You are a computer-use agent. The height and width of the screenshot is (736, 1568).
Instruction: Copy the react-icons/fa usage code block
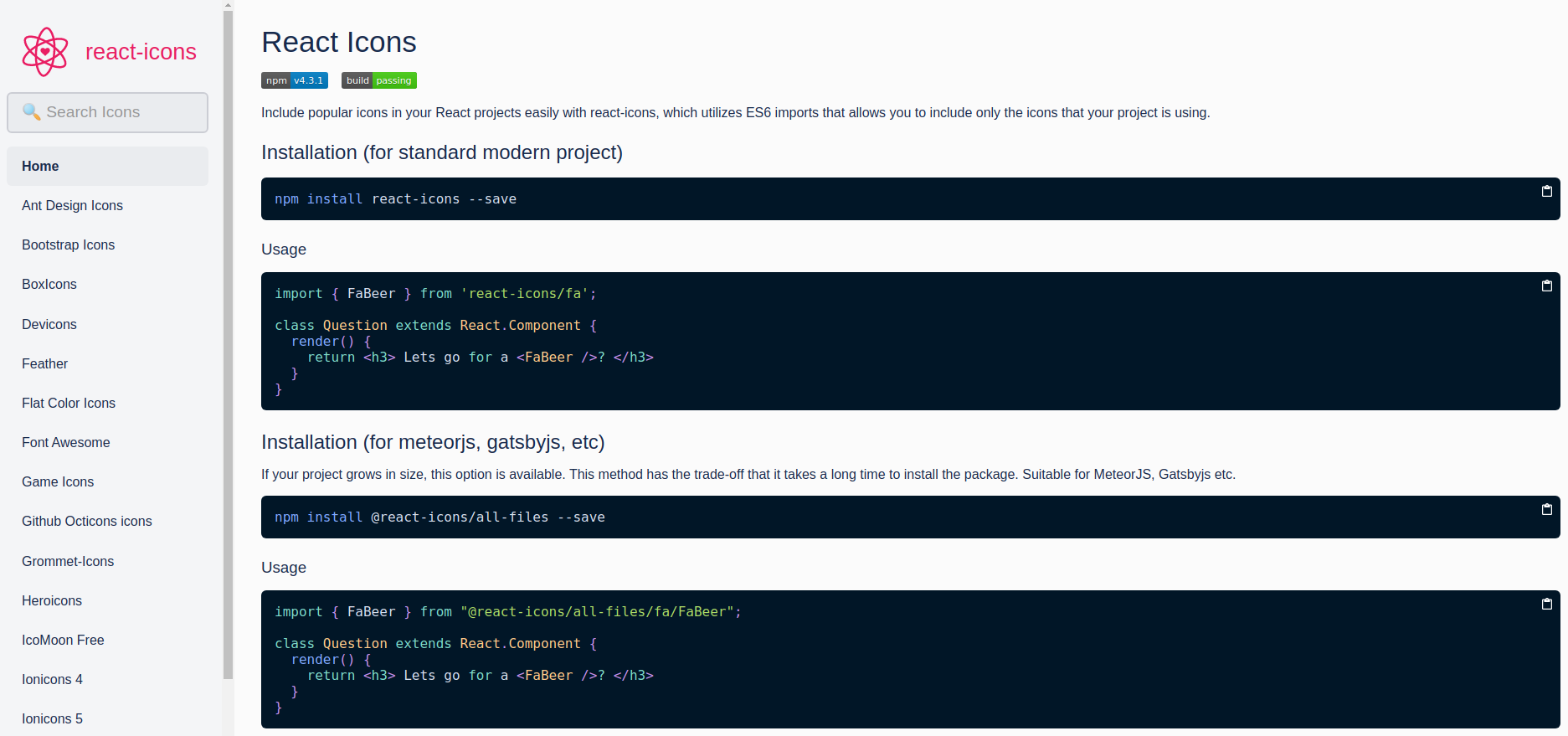(x=1547, y=286)
